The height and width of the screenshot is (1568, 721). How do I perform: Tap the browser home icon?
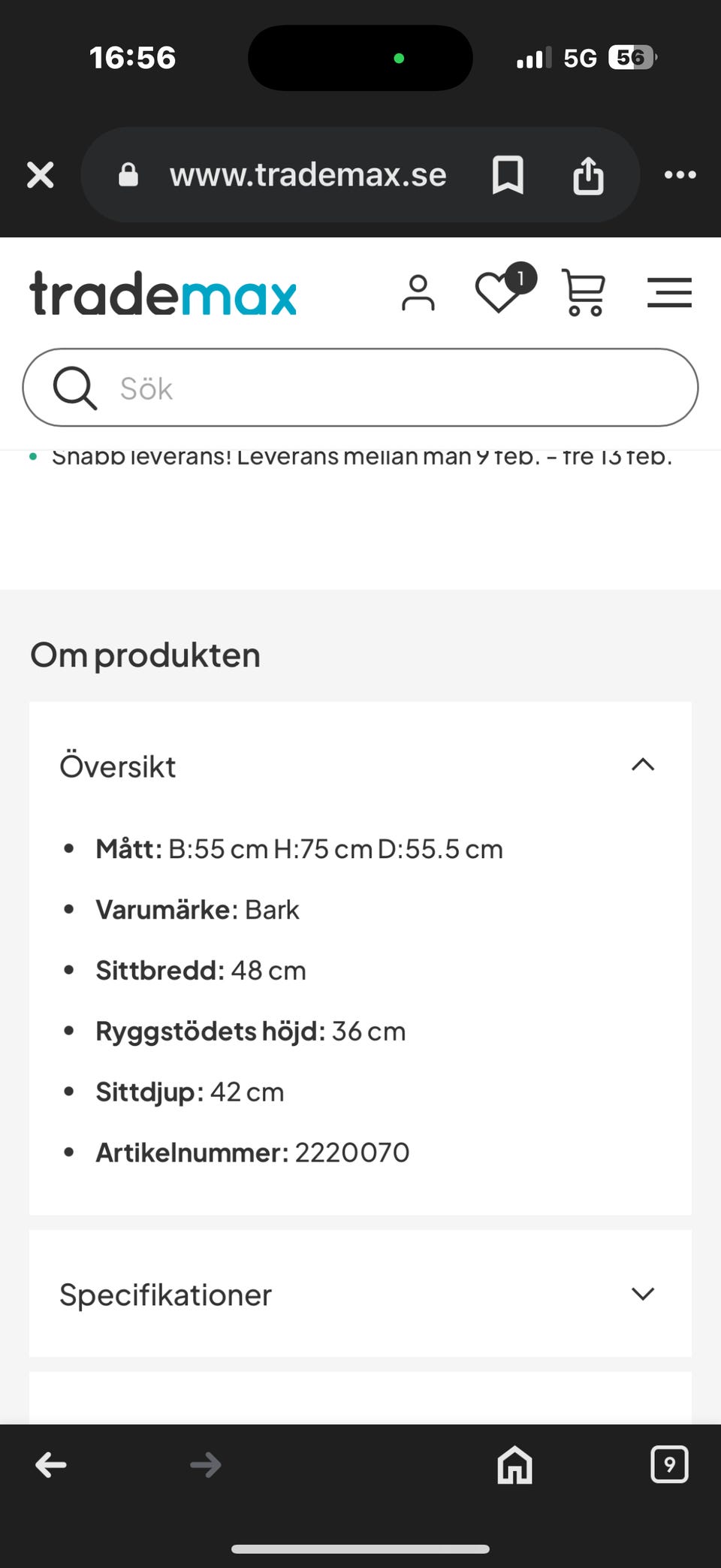[515, 1464]
